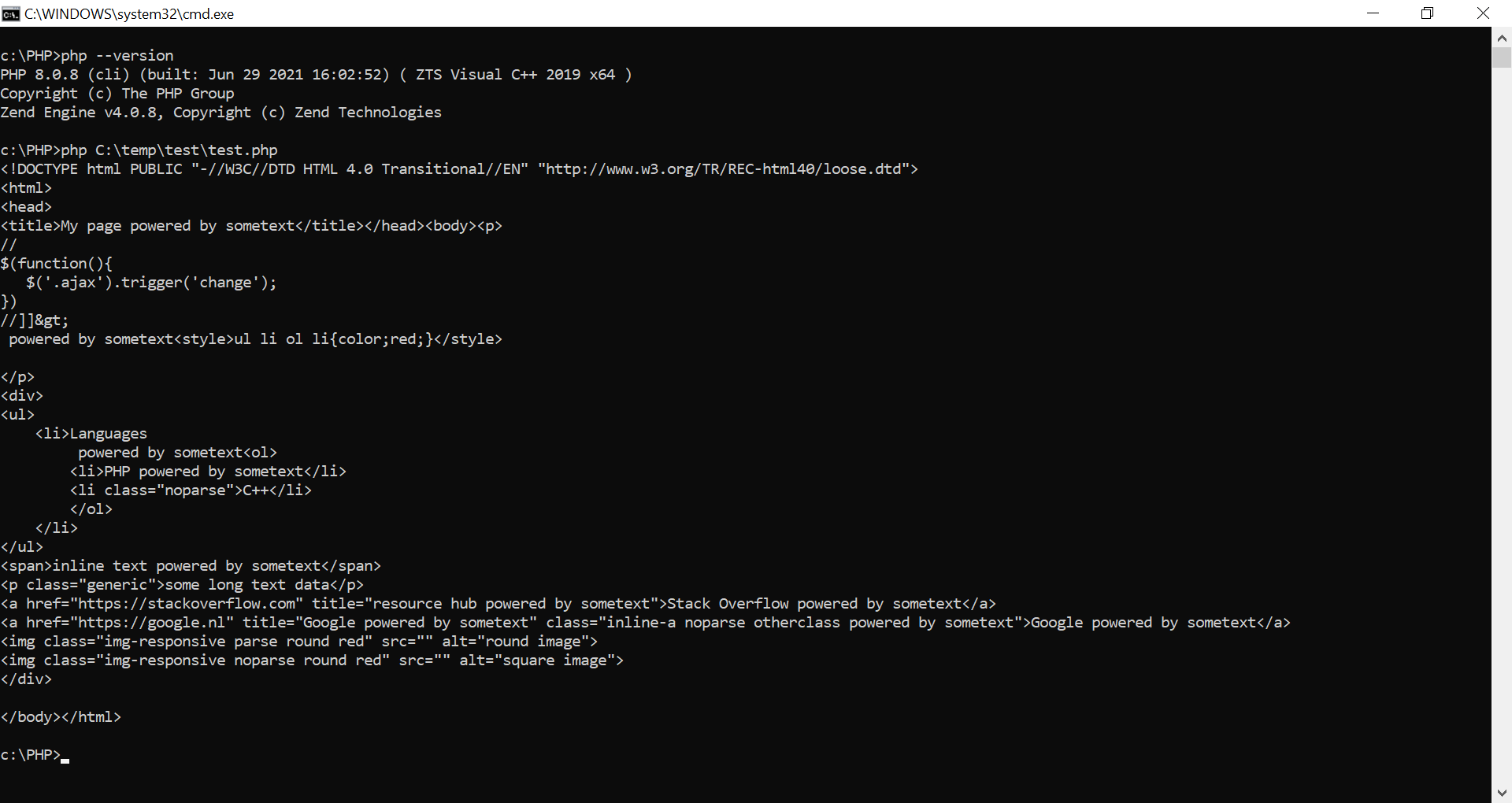The image size is (1512, 803).
Task: Minimize the command prompt window
Action: point(1373,13)
